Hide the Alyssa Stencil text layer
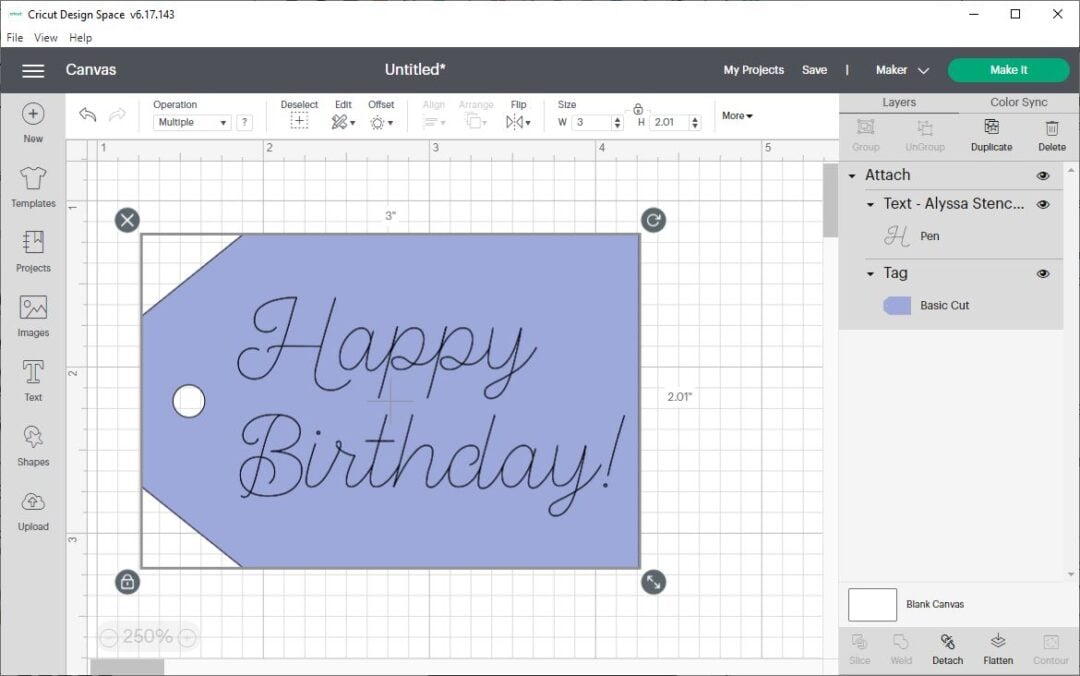This screenshot has width=1080, height=676. (1042, 203)
